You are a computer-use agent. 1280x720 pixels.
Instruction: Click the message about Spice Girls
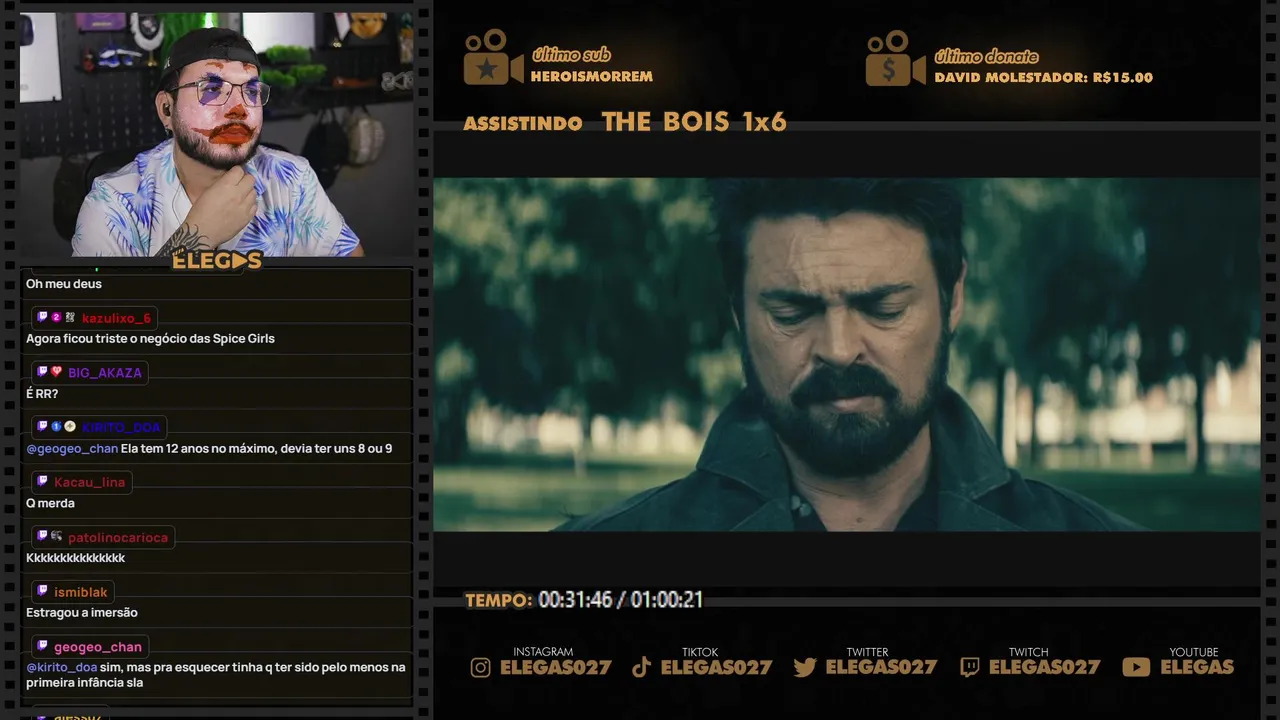150,339
